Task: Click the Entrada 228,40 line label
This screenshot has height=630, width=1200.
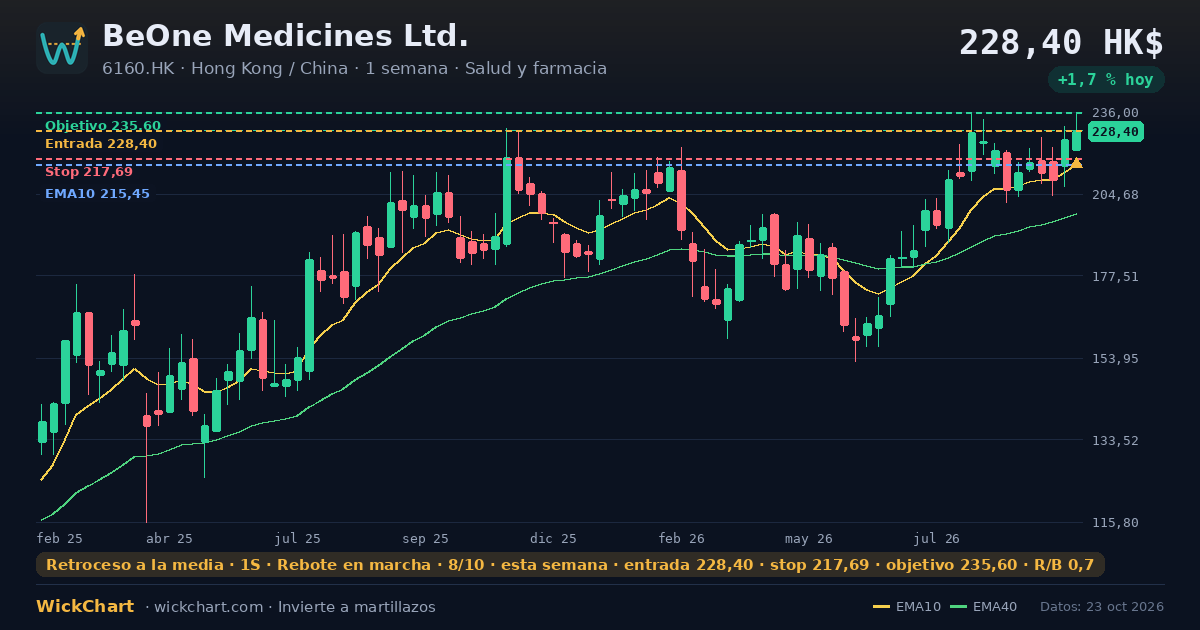Action: click(101, 144)
